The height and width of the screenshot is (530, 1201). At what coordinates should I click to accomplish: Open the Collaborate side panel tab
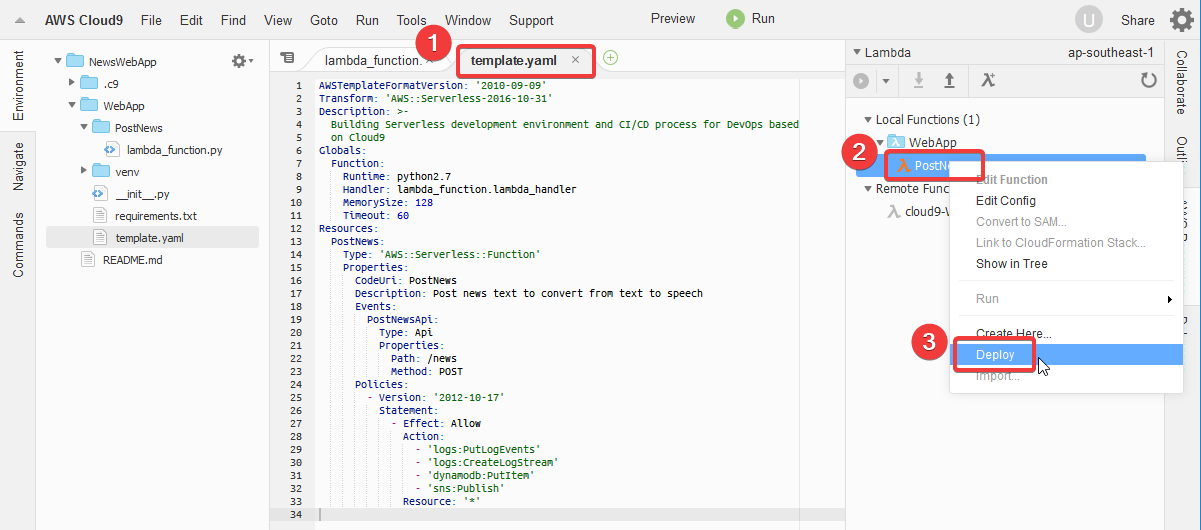[x=1180, y=81]
